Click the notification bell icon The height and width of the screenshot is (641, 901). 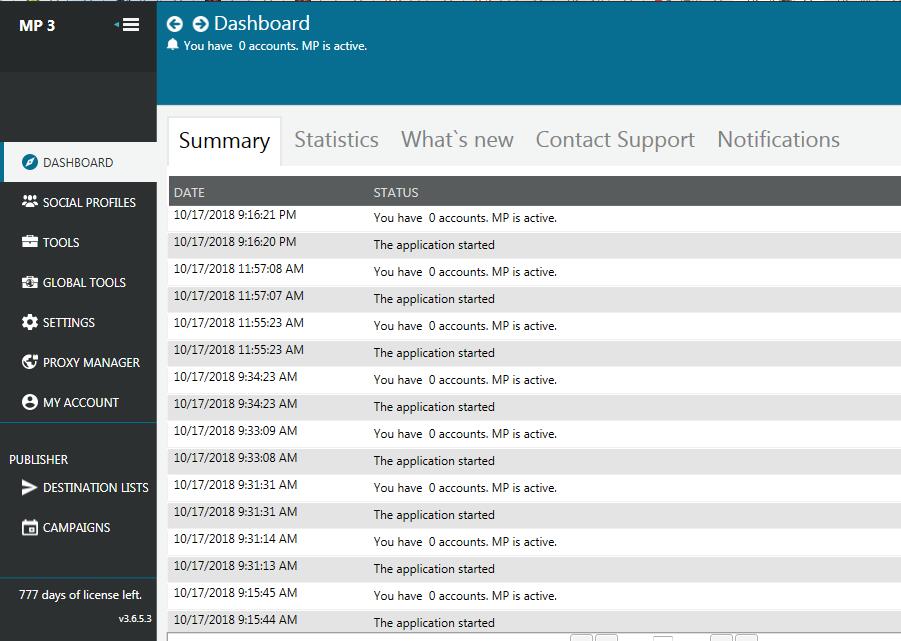pyautogui.click(x=173, y=45)
